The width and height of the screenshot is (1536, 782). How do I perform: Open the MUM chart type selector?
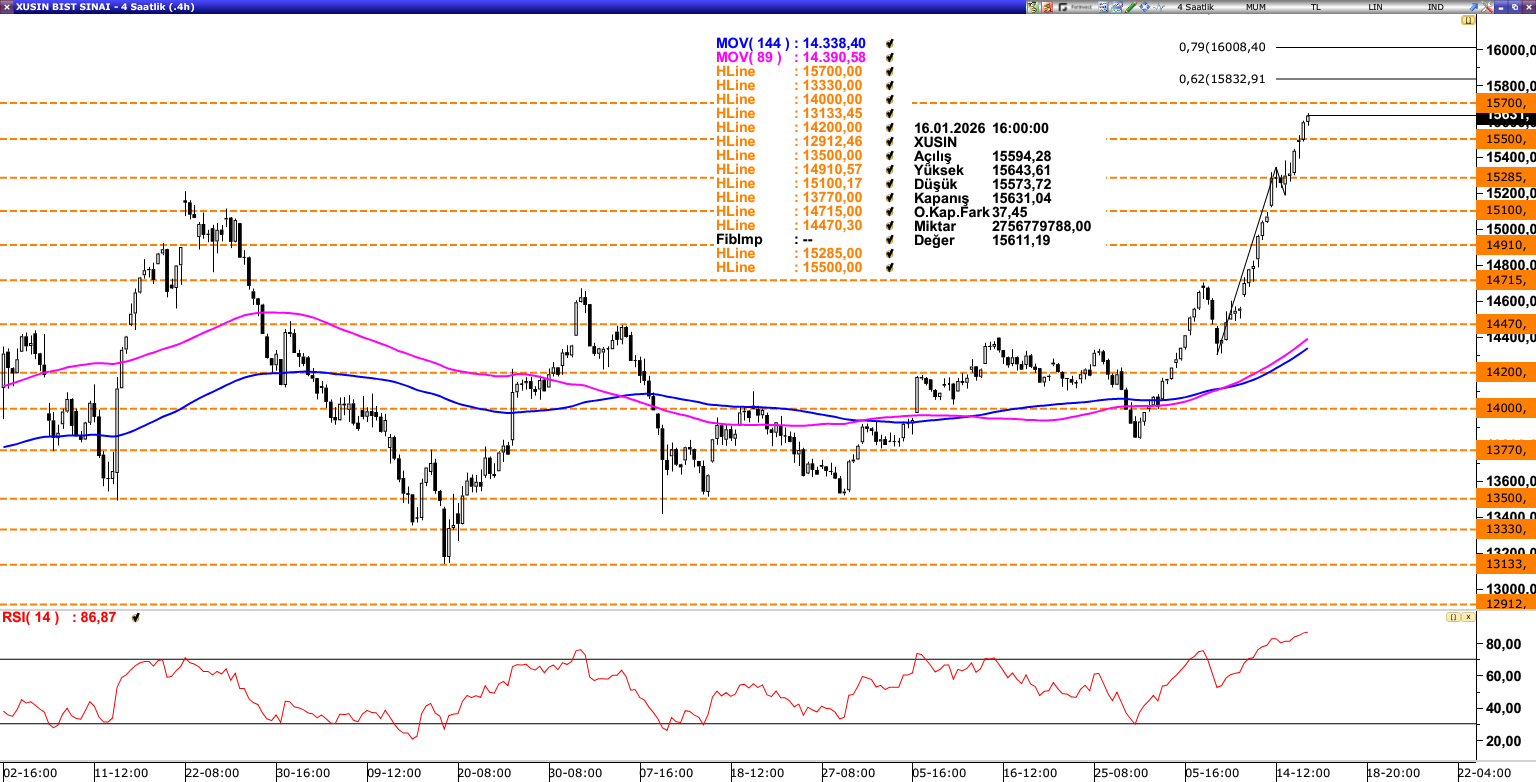pyautogui.click(x=1256, y=7)
